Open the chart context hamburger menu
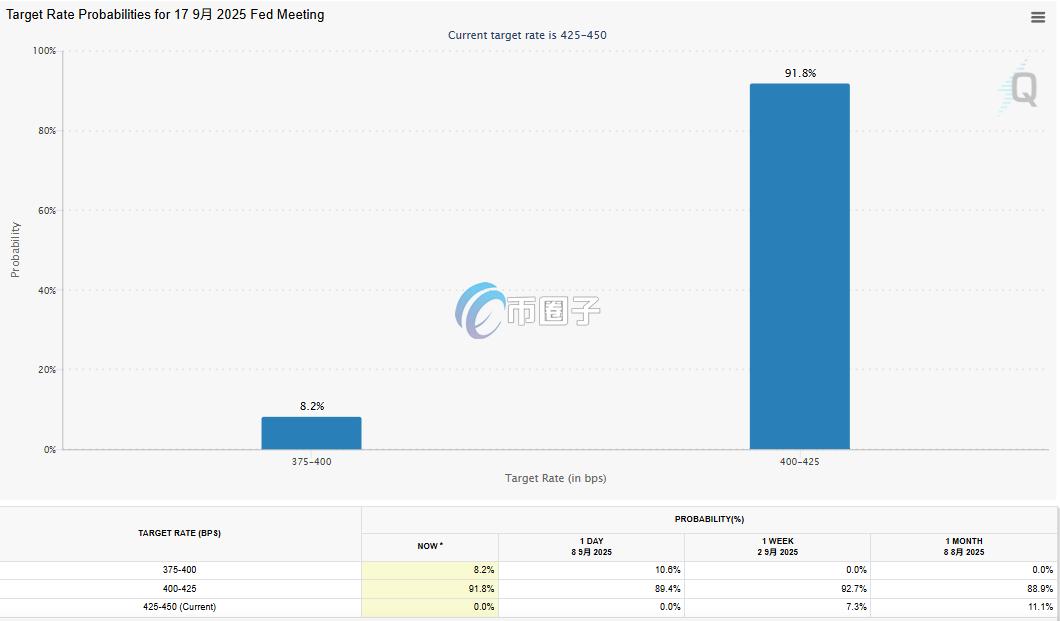The image size is (1060, 621). (1038, 17)
